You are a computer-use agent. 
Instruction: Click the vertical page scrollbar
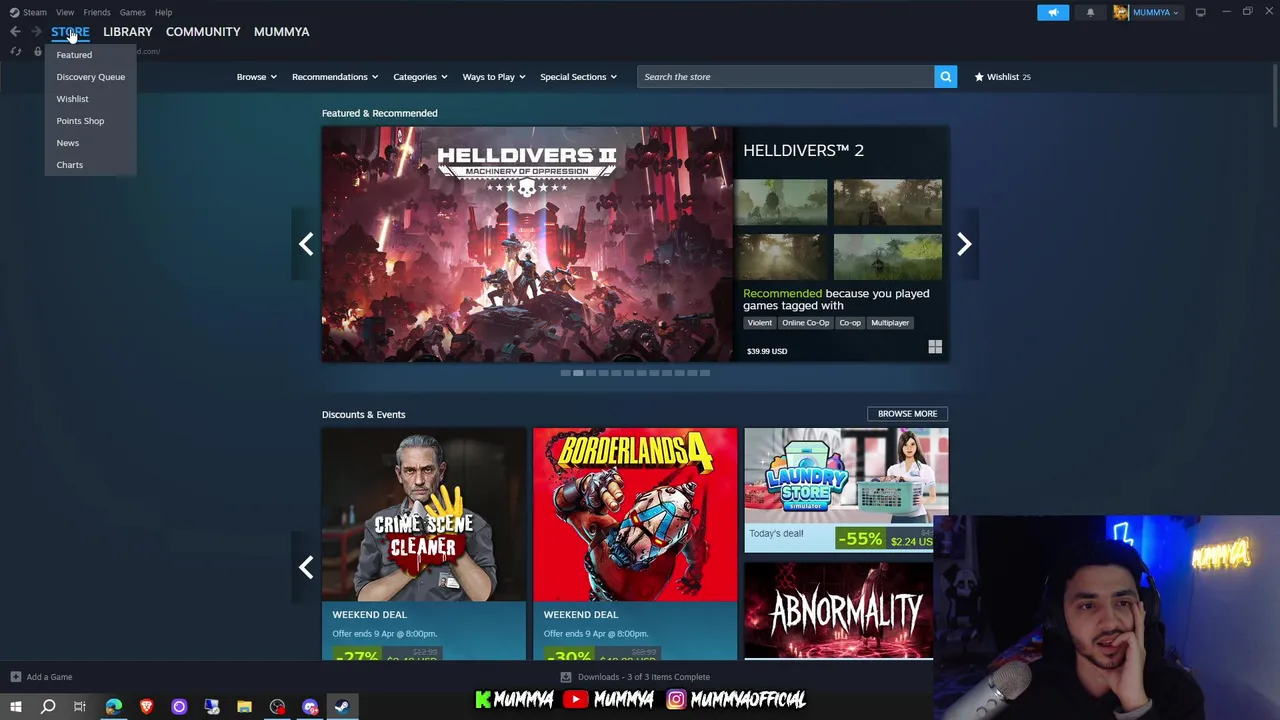[x=1274, y=95]
